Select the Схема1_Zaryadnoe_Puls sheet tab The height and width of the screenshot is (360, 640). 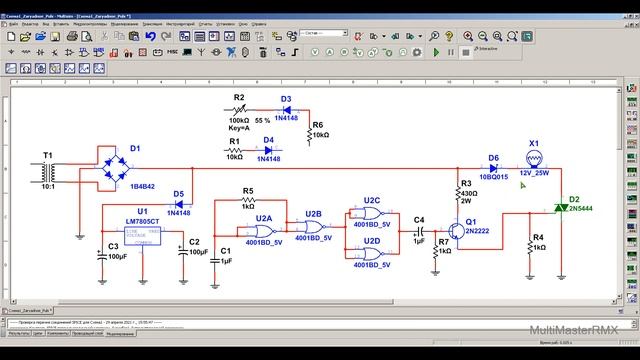point(28,311)
